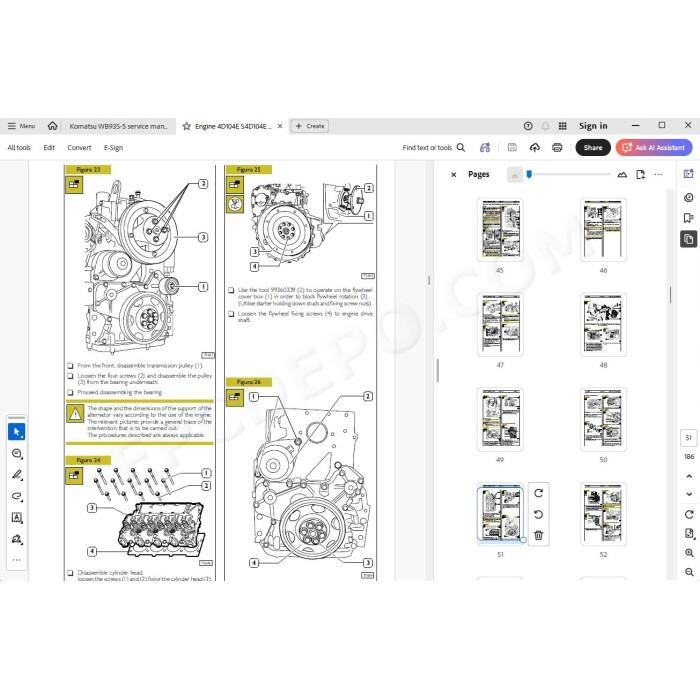Close the Engine 4D104E document tab
Image resolution: width=700 pixels, height=700 pixels.
[x=280, y=126]
